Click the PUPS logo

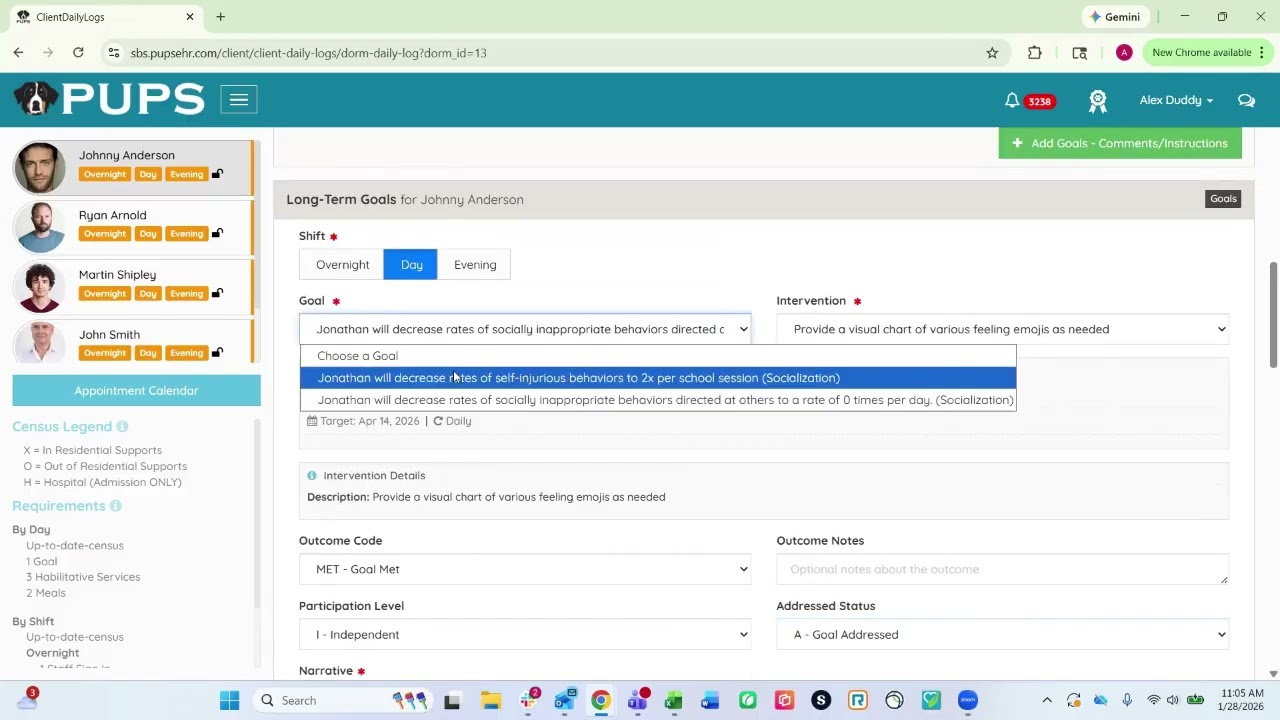click(x=109, y=99)
